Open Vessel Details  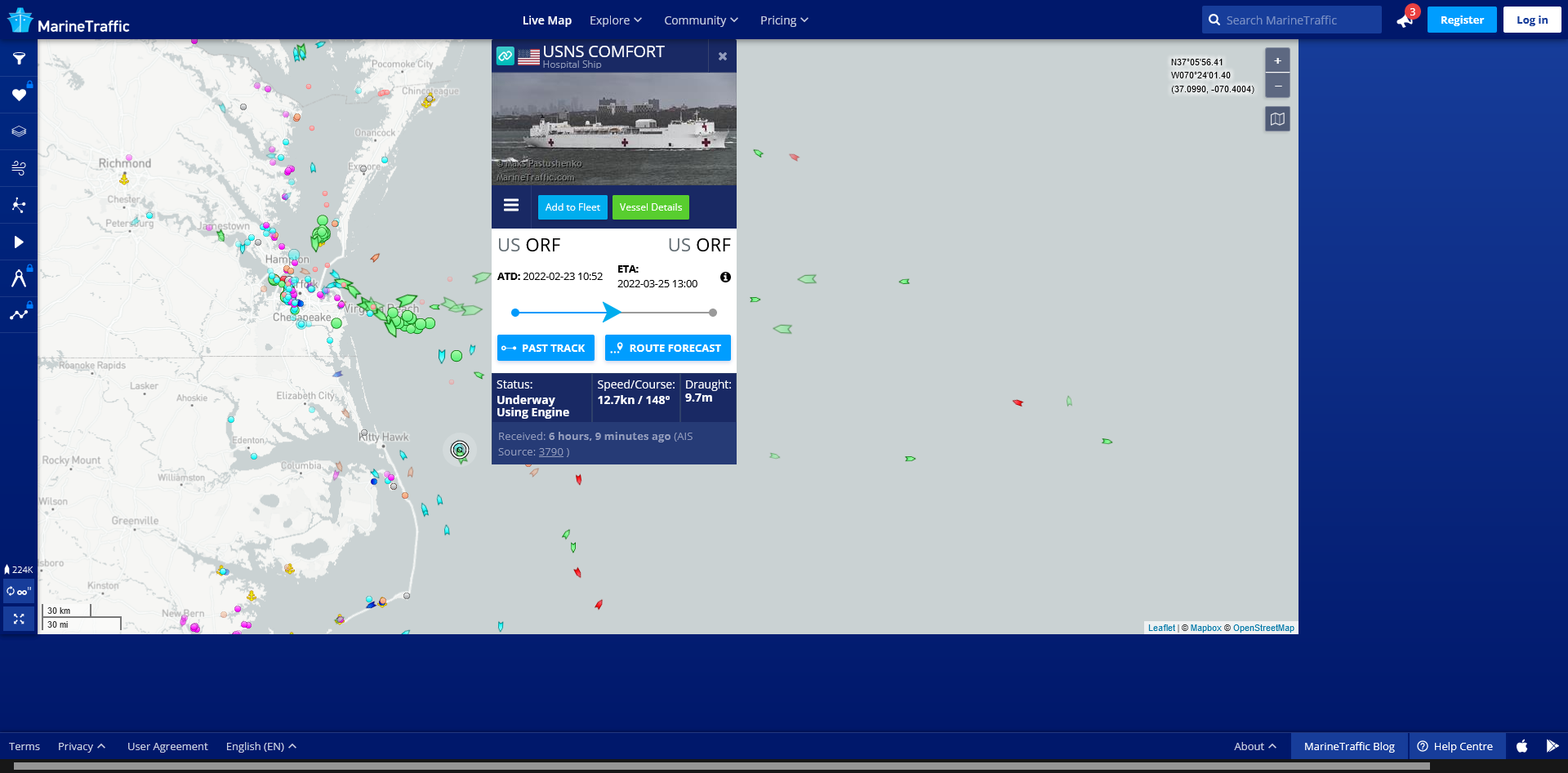pos(651,207)
